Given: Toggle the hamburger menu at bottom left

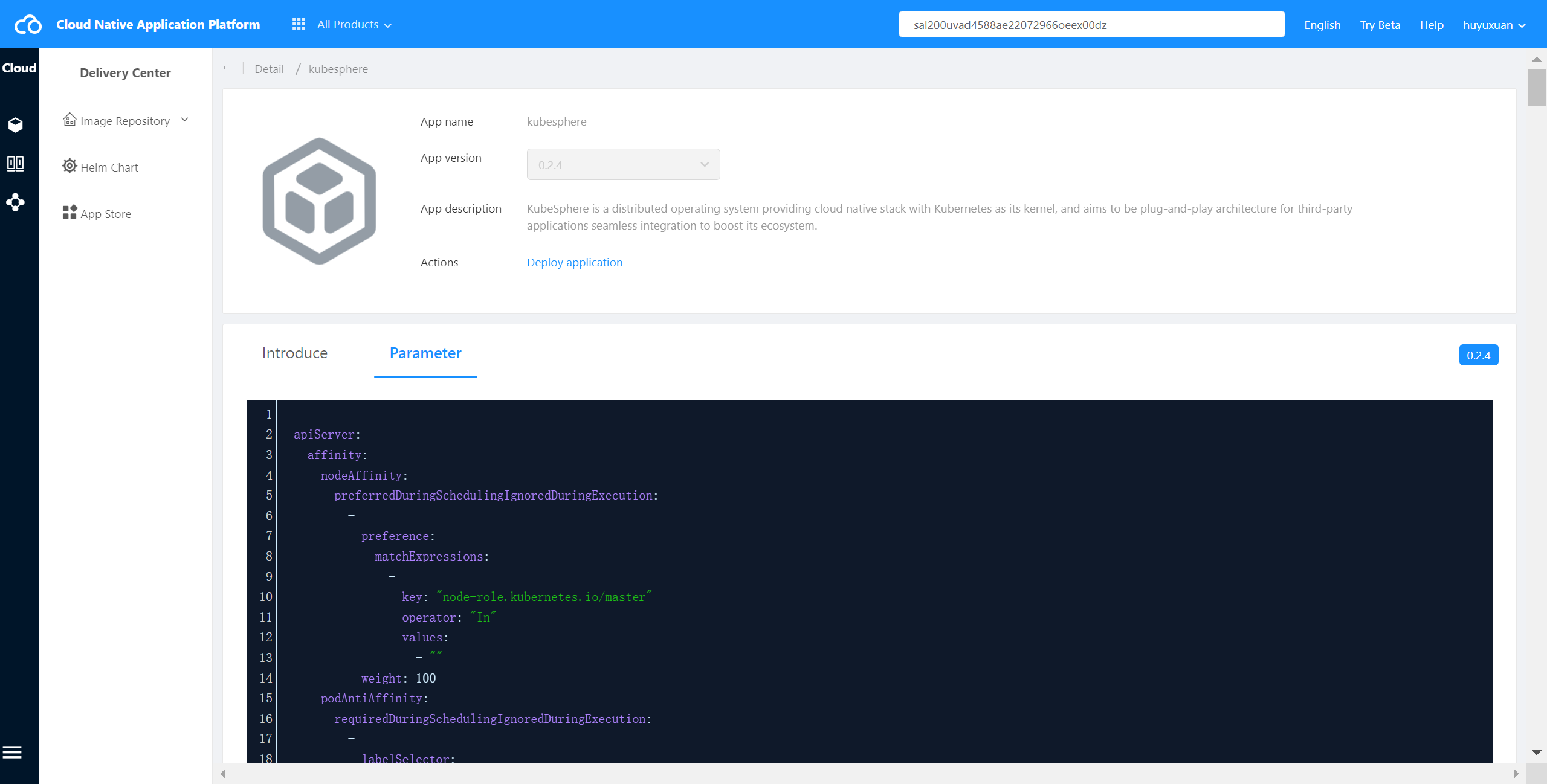Looking at the screenshot, I should click(12, 753).
